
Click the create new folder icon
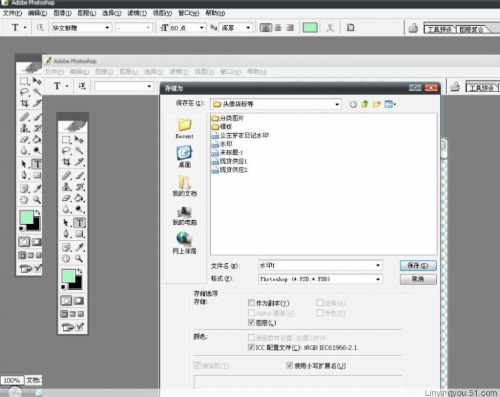(377, 104)
